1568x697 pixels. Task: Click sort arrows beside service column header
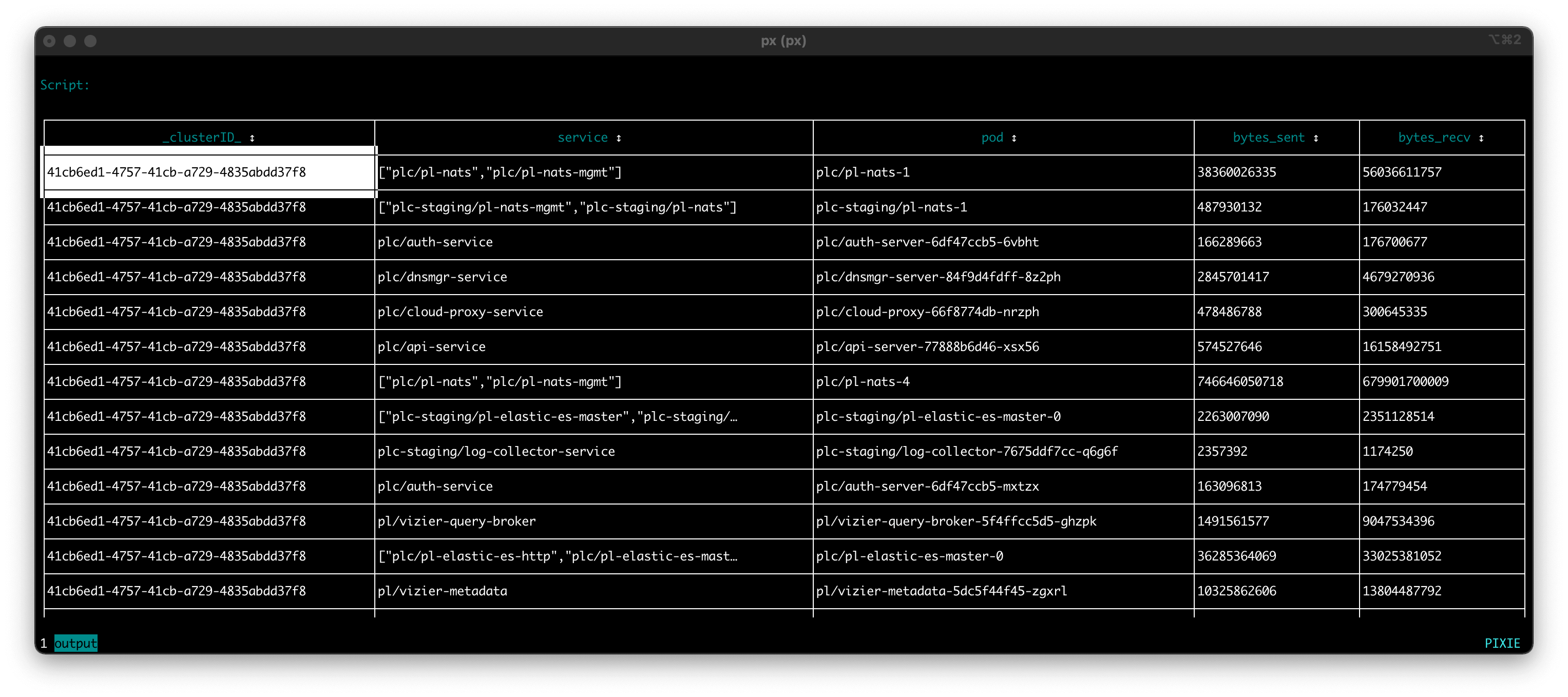click(619, 138)
